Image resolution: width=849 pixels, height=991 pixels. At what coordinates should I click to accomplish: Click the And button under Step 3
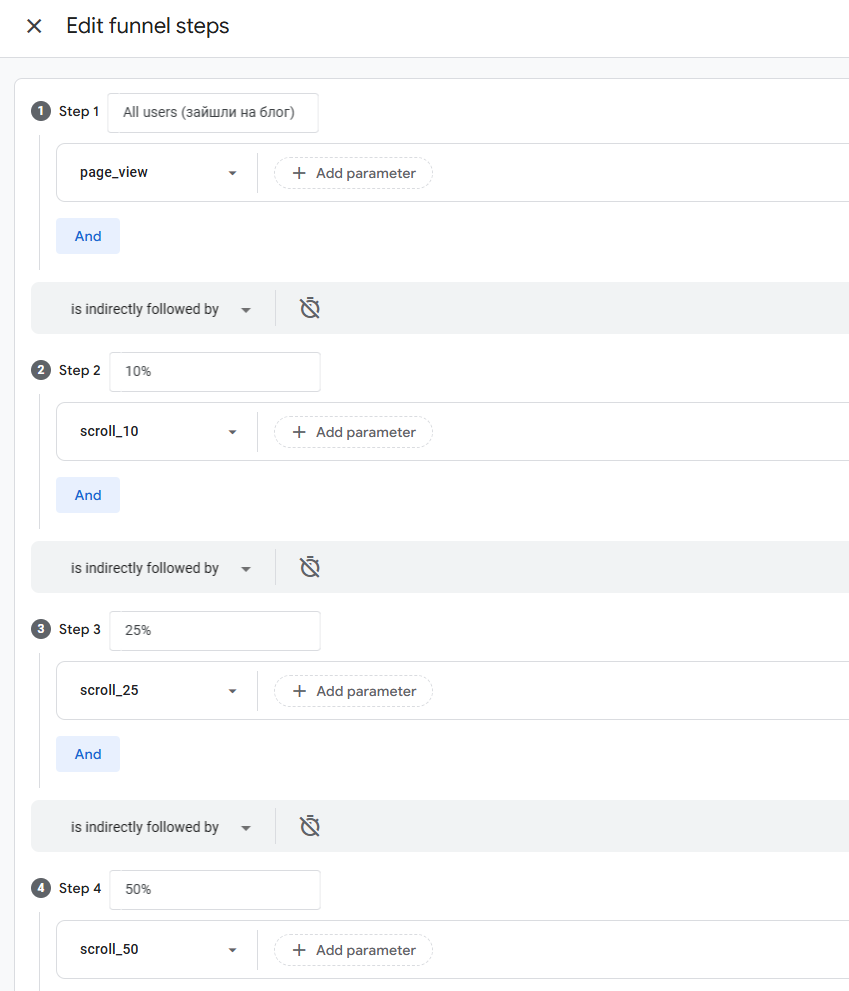click(x=88, y=754)
